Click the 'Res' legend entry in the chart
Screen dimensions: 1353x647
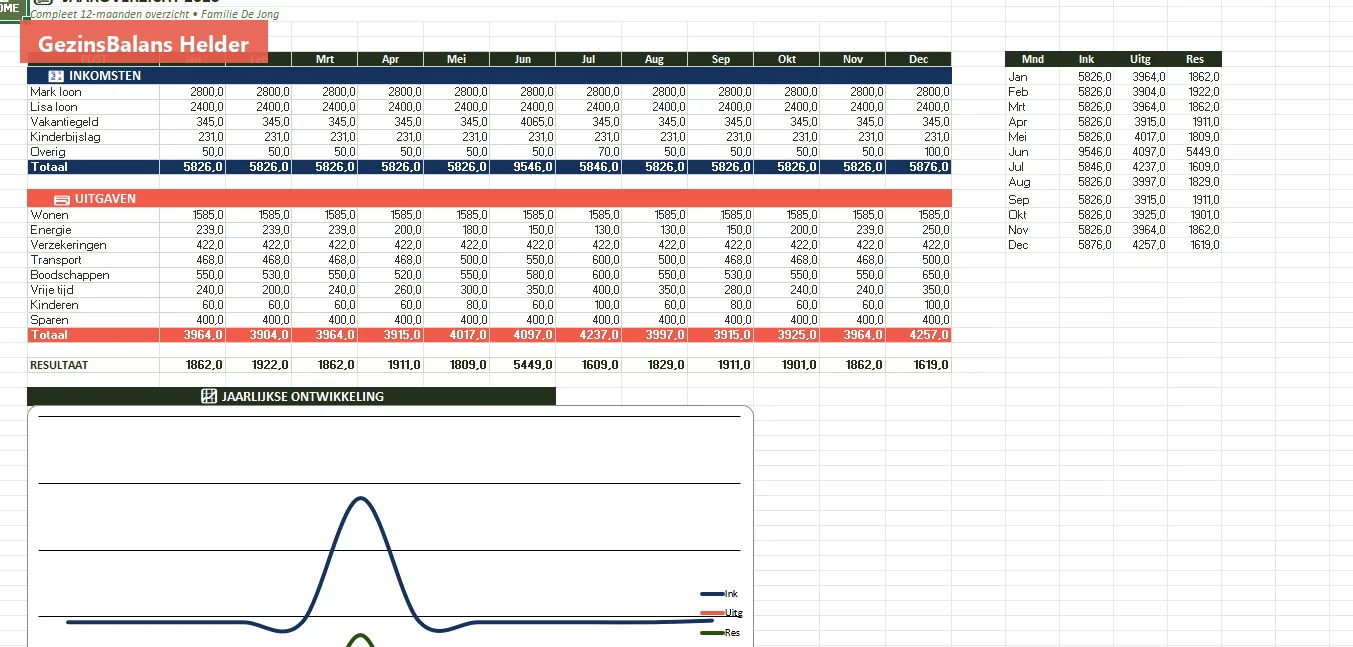721,633
